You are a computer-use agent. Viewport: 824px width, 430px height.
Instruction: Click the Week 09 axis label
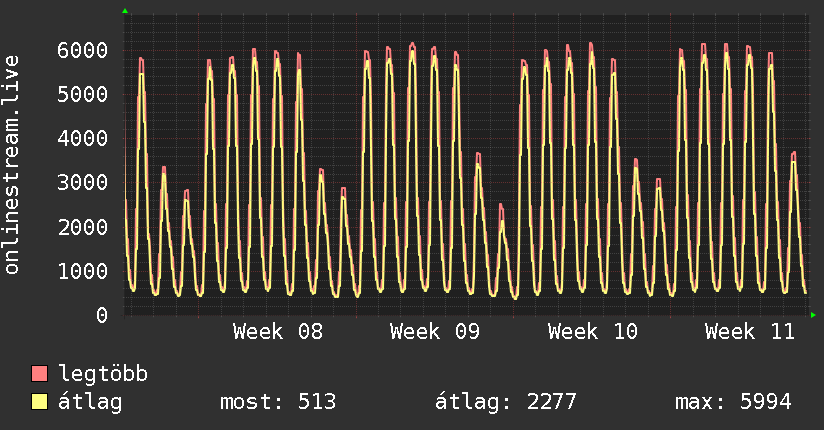pos(435,332)
